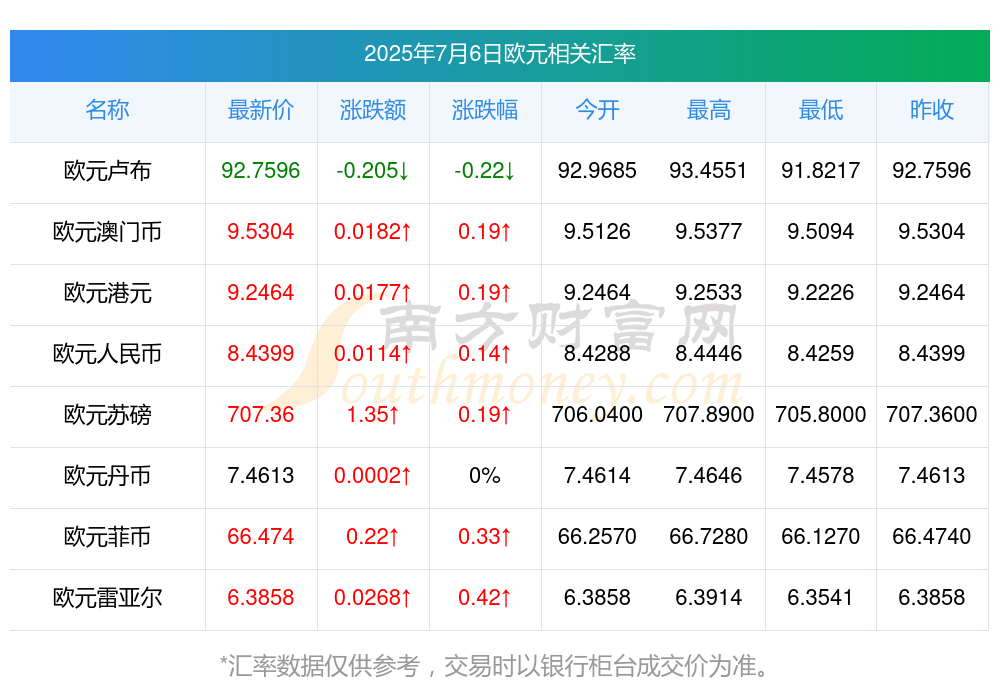Screen dimensions: 1000x698
Task: Select the change percent "0%"
Action: pyautogui.click(x=485, y=475)
